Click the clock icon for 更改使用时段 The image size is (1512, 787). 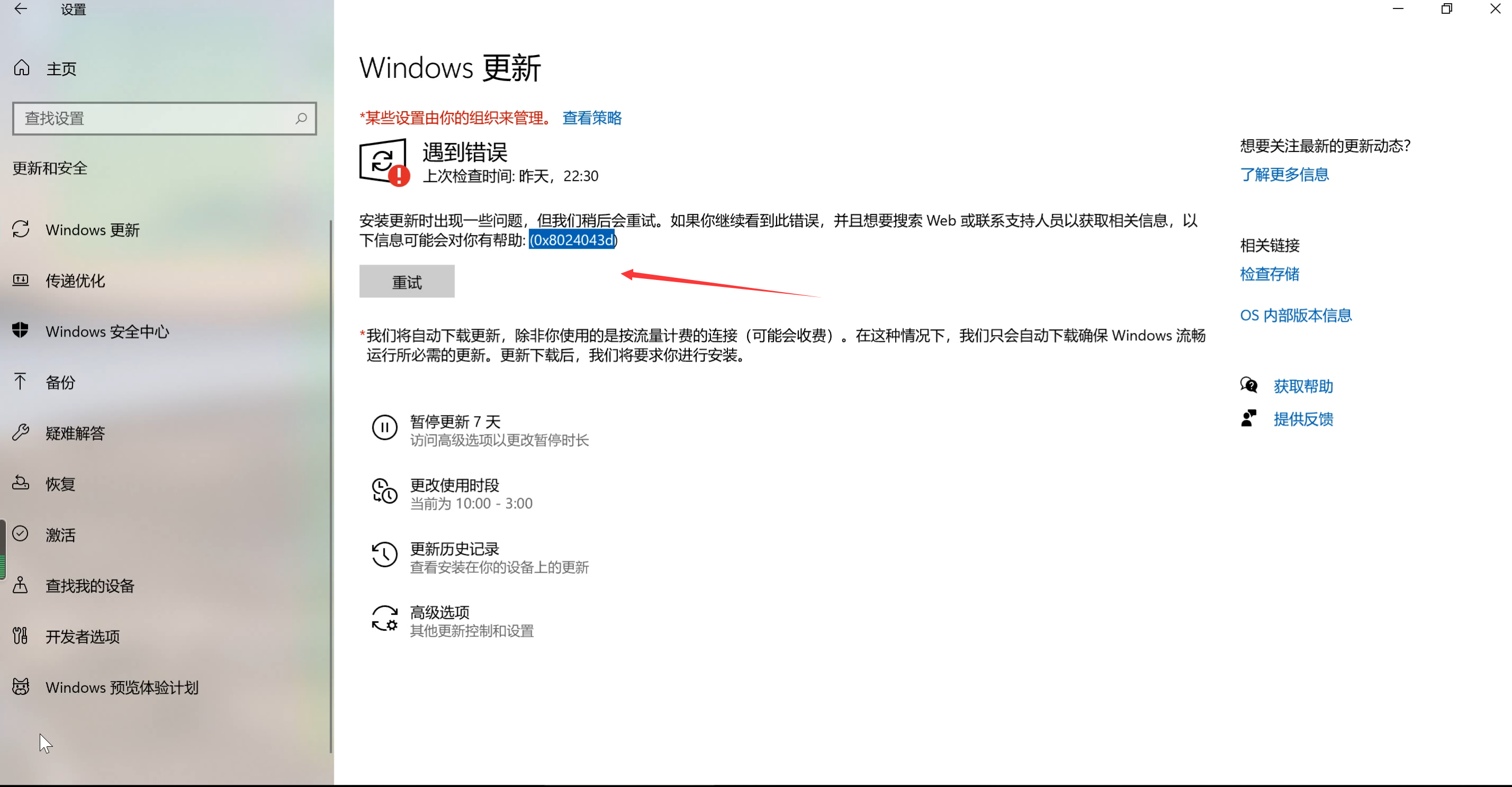point(385,491)
